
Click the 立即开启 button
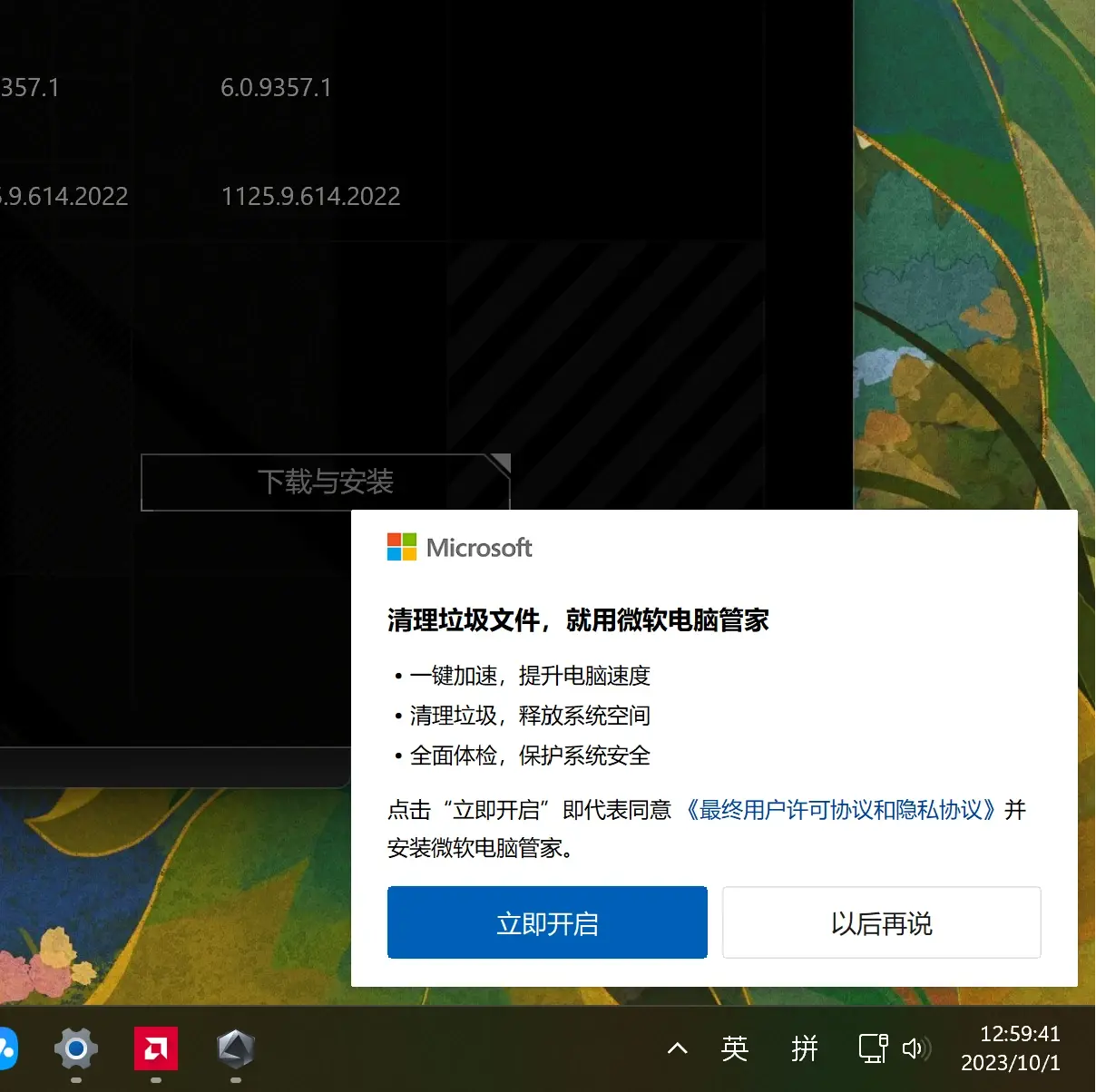pos(547,922)
